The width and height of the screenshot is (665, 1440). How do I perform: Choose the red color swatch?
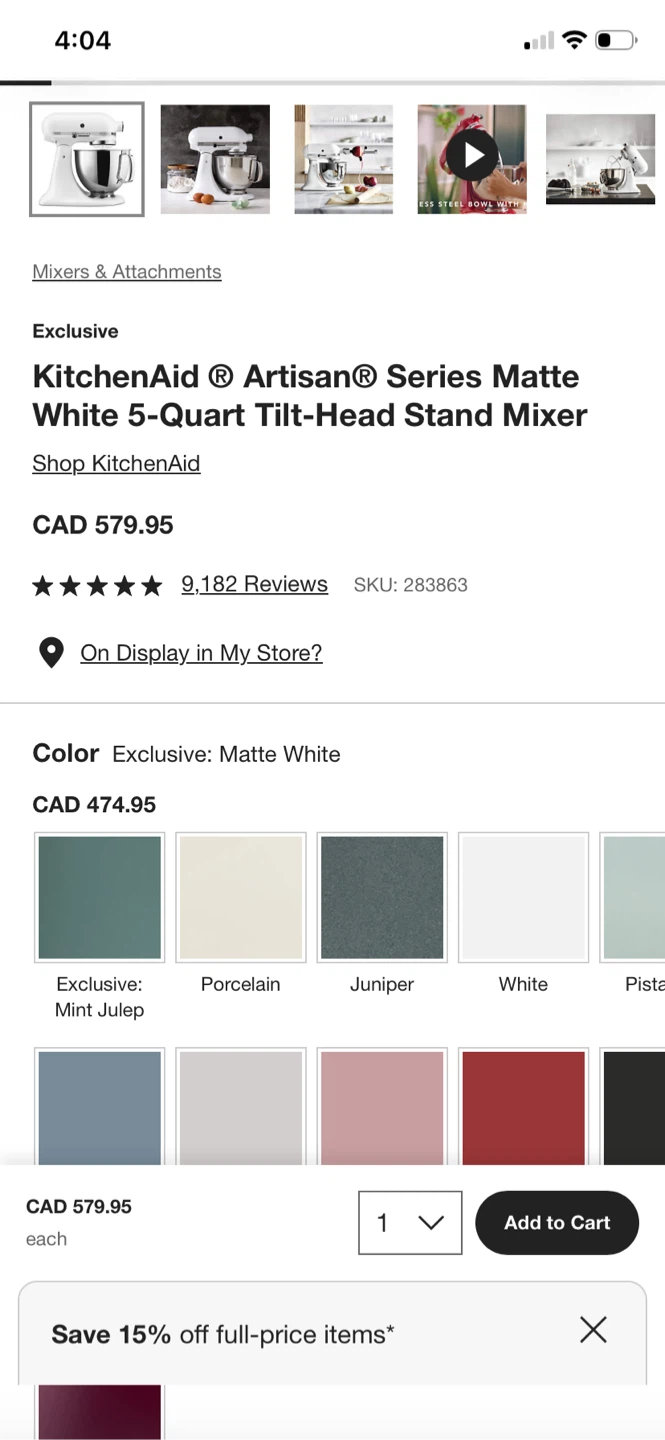pos(523,1106)
